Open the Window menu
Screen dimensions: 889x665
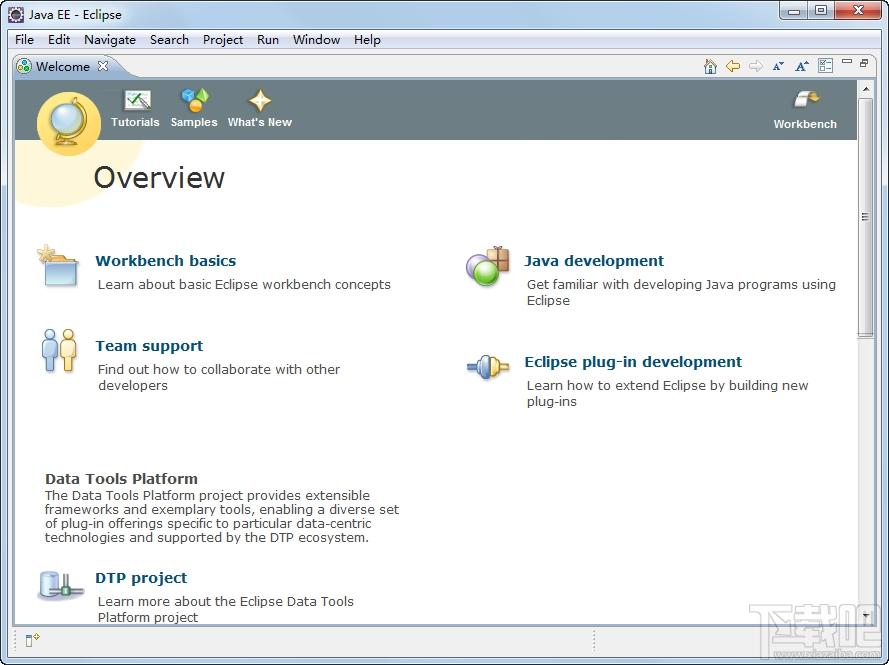pos(316,40)
